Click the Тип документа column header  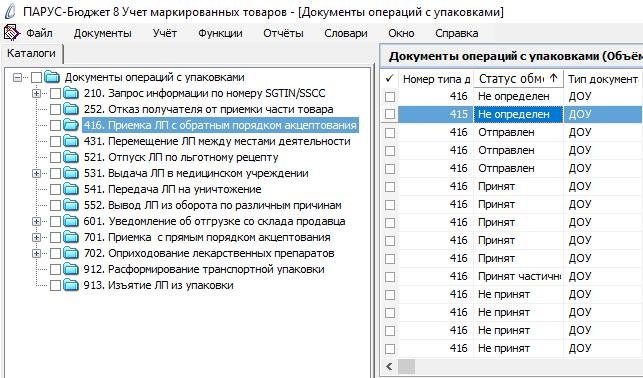pos(603,79)
